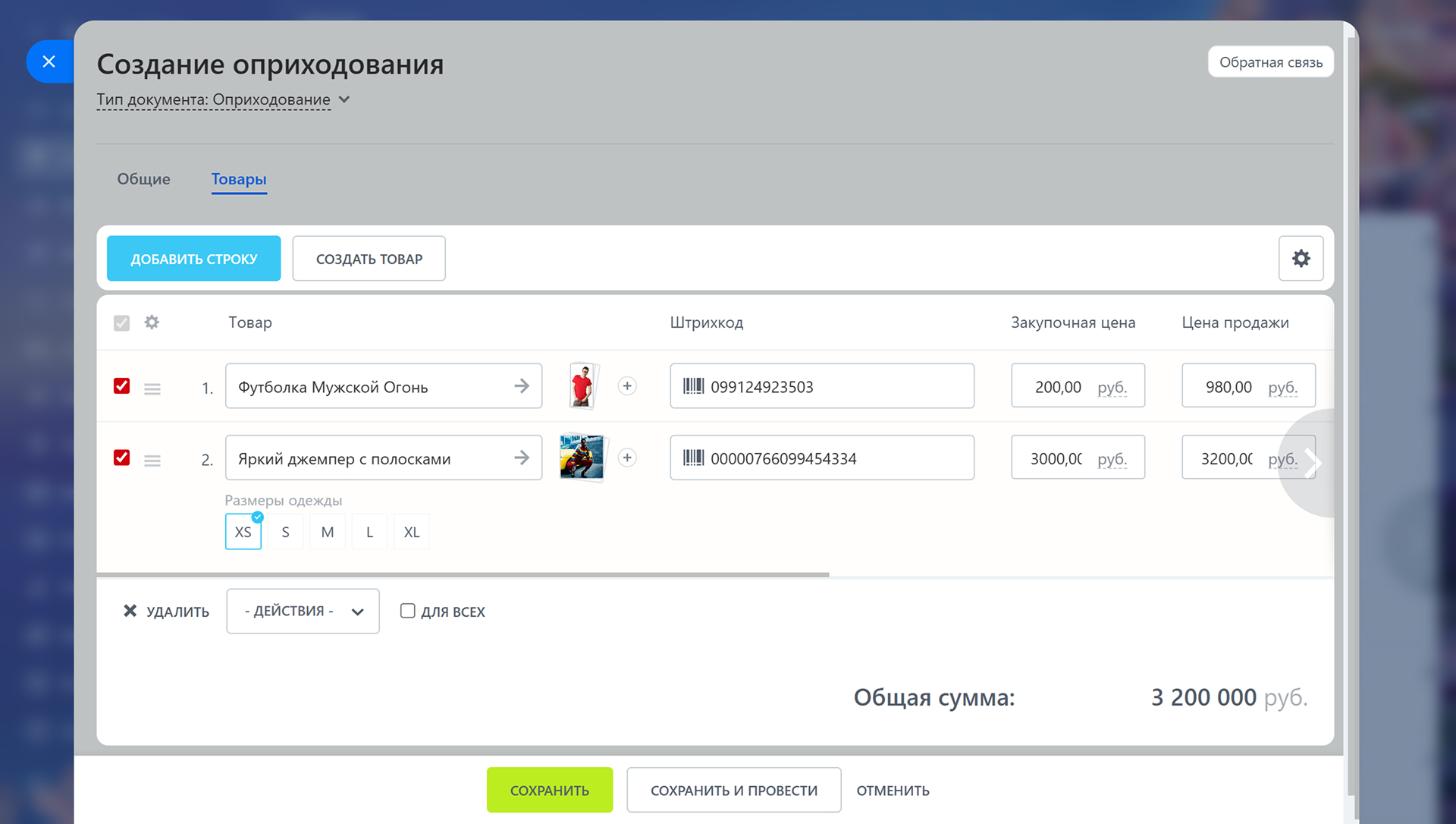This screenshot has width=1456, height=824.
Task: Click руб. currency selector in purchase price row 1
Action: click(x=1112, y=388)
